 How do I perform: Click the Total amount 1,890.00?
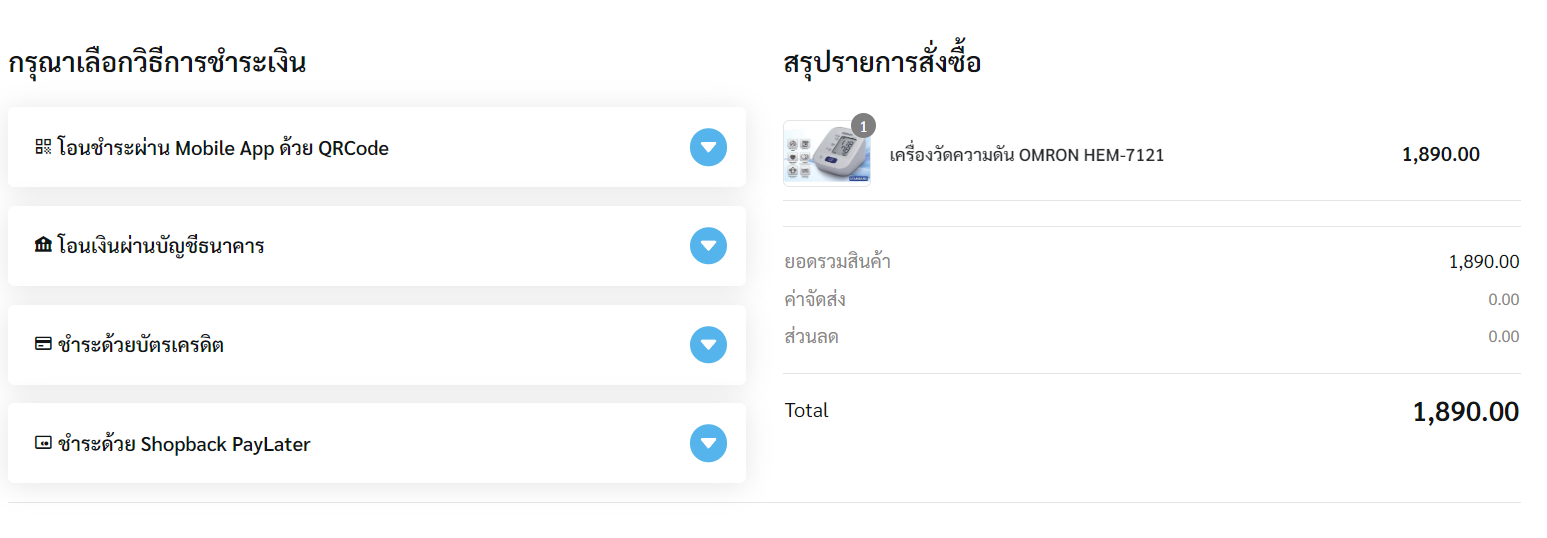1466,411
